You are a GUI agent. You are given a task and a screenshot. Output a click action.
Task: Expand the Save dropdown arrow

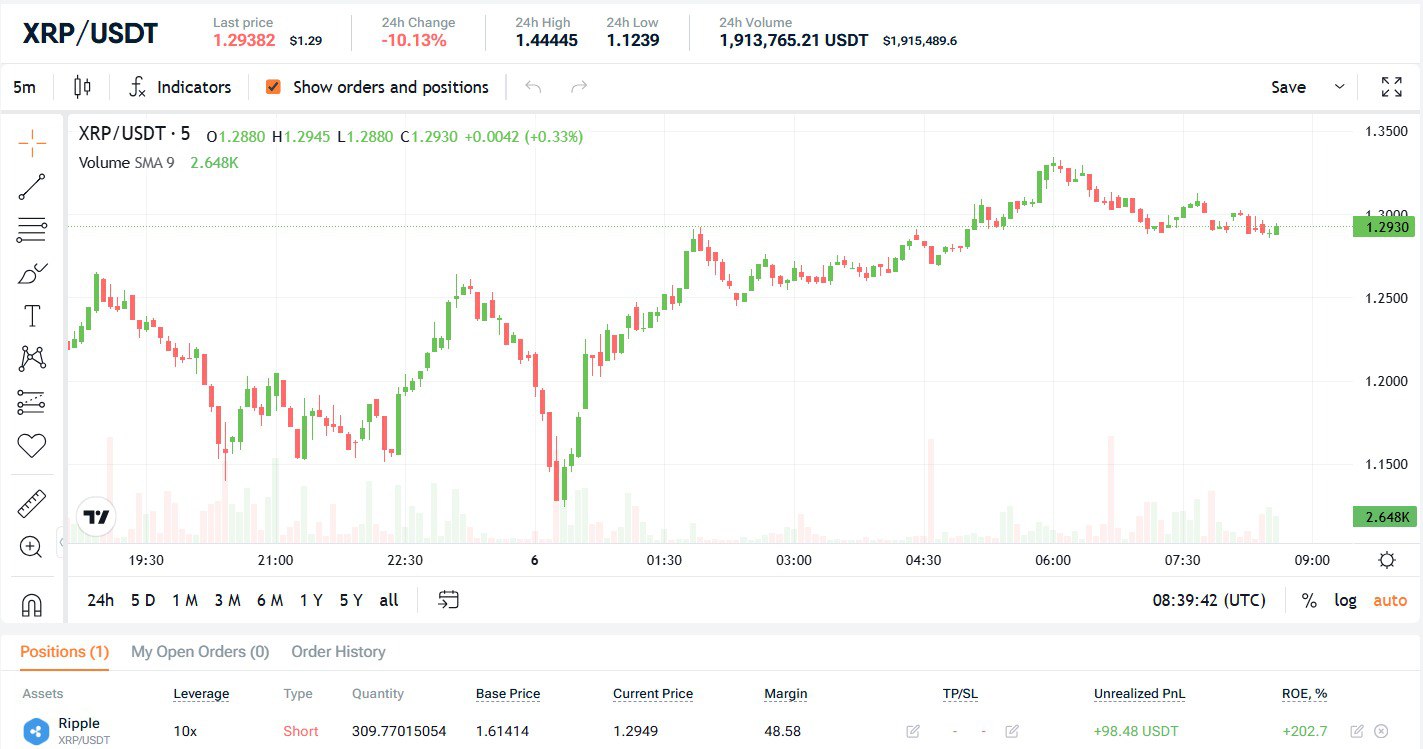1340,87
